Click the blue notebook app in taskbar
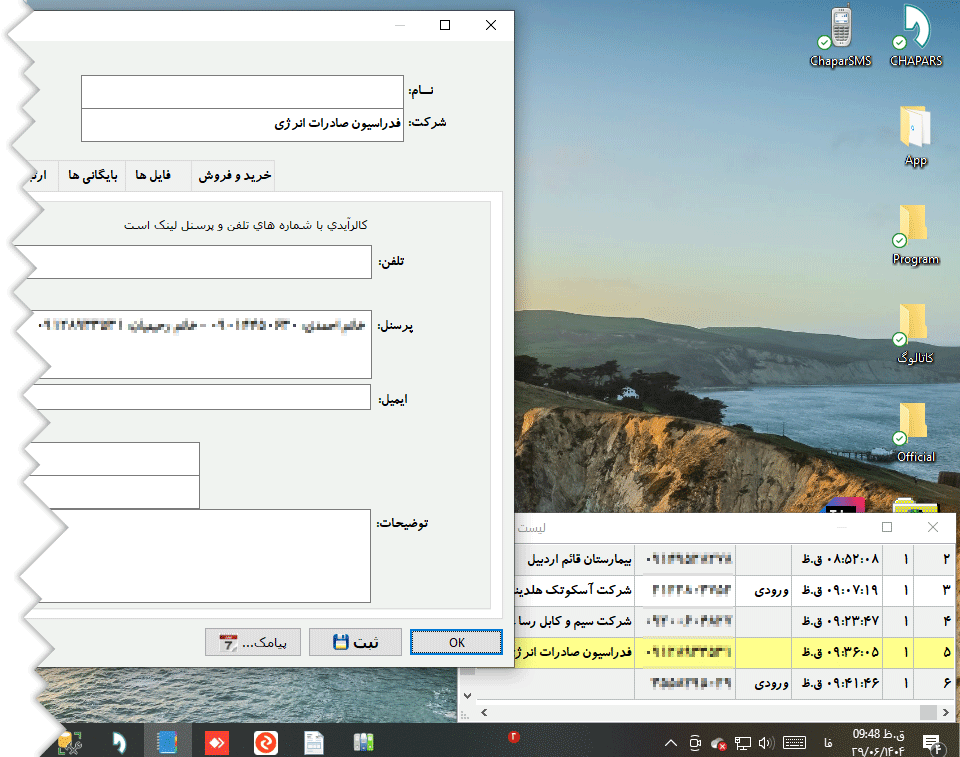Image resolution: width=960 pixels, height=757 pixels. [x=167, y=742]
